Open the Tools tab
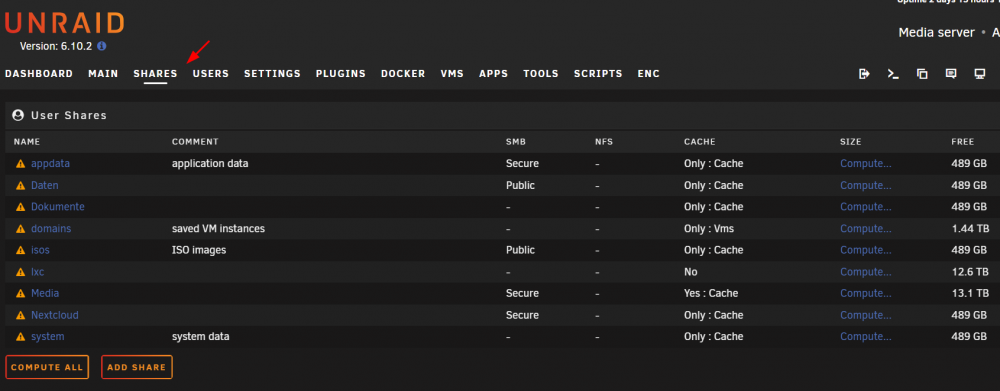Image resolution: width=1000 pixels, height=391 pixels. tap(541, 74)
